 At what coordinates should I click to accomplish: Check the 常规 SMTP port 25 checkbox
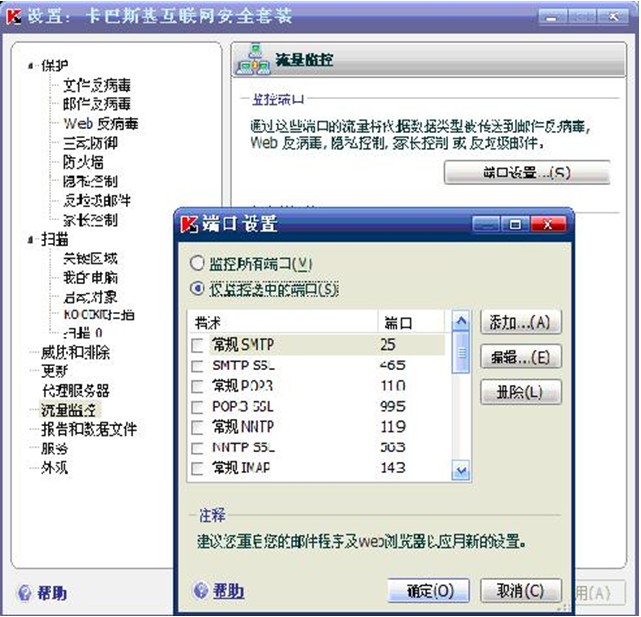197,346
